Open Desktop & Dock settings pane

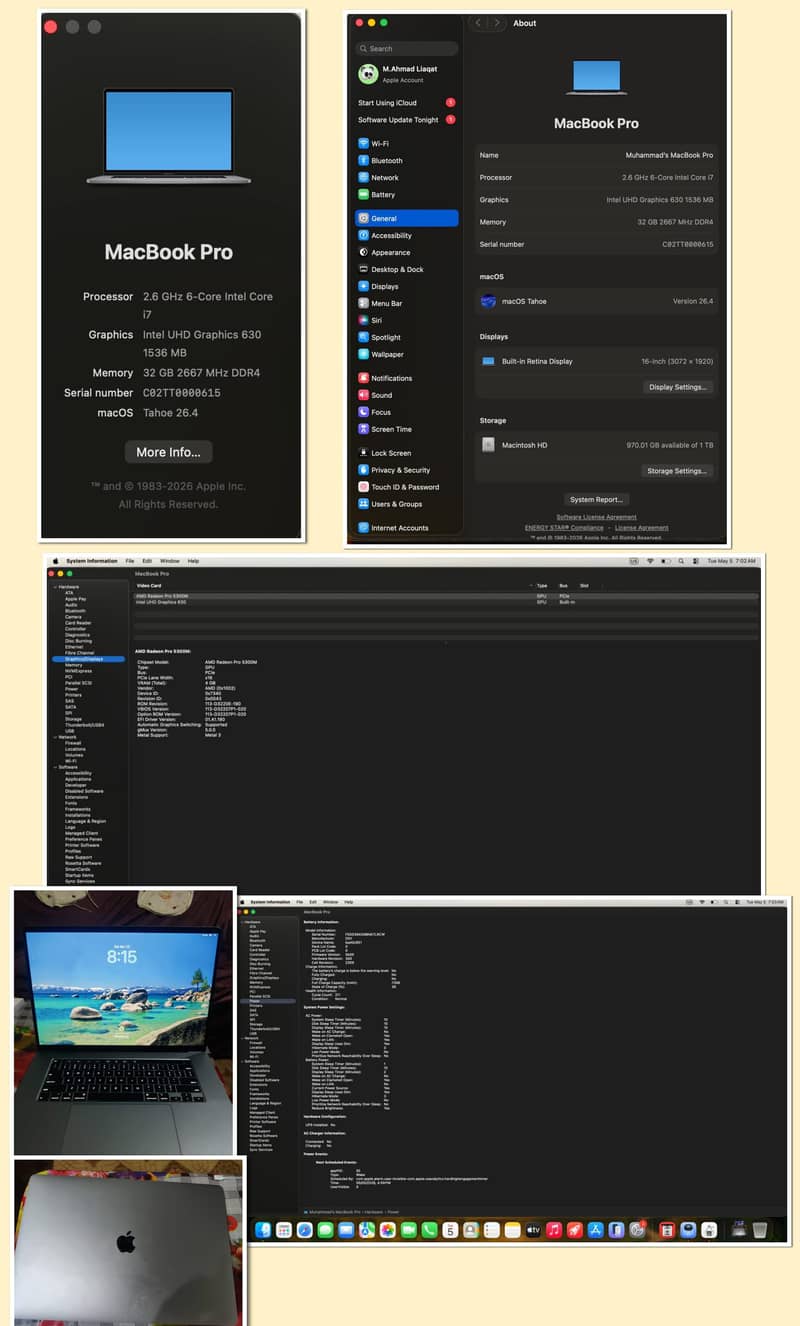(x=406, y=269)
